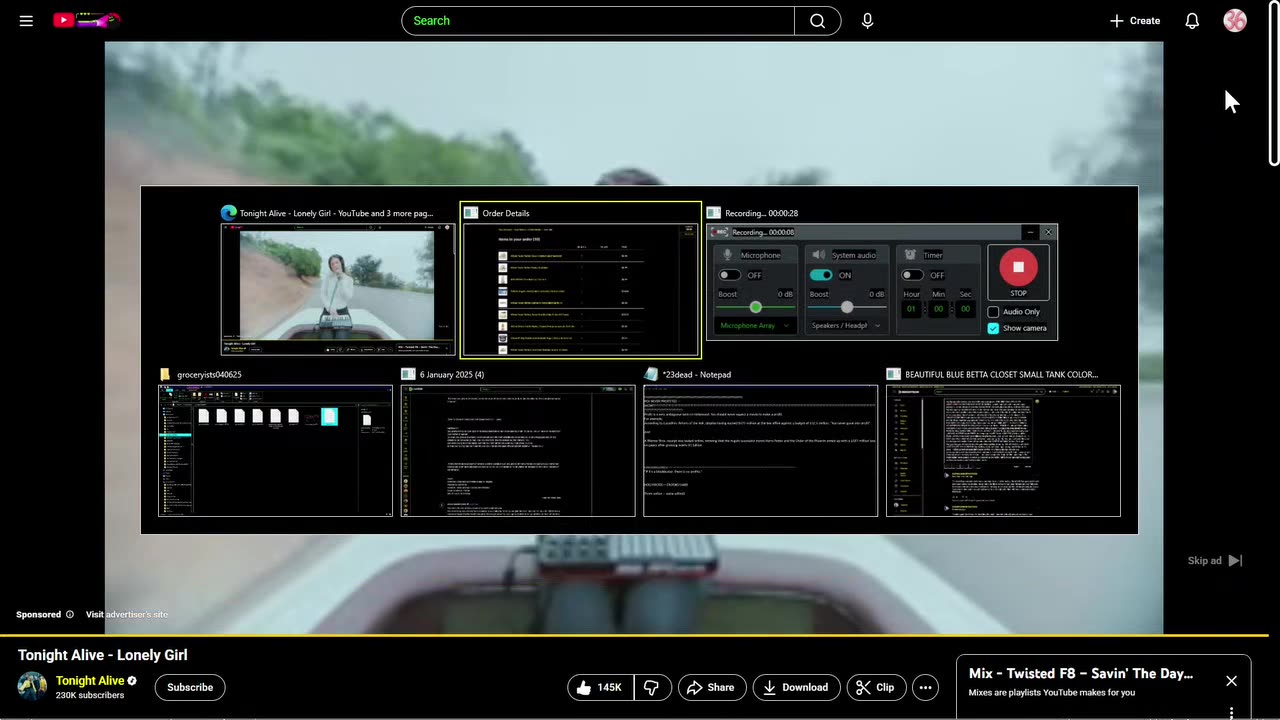This screenshot has height=720, width=1280.
Task: Dislike the Lonely Girl video
Action: click(651, 687)
